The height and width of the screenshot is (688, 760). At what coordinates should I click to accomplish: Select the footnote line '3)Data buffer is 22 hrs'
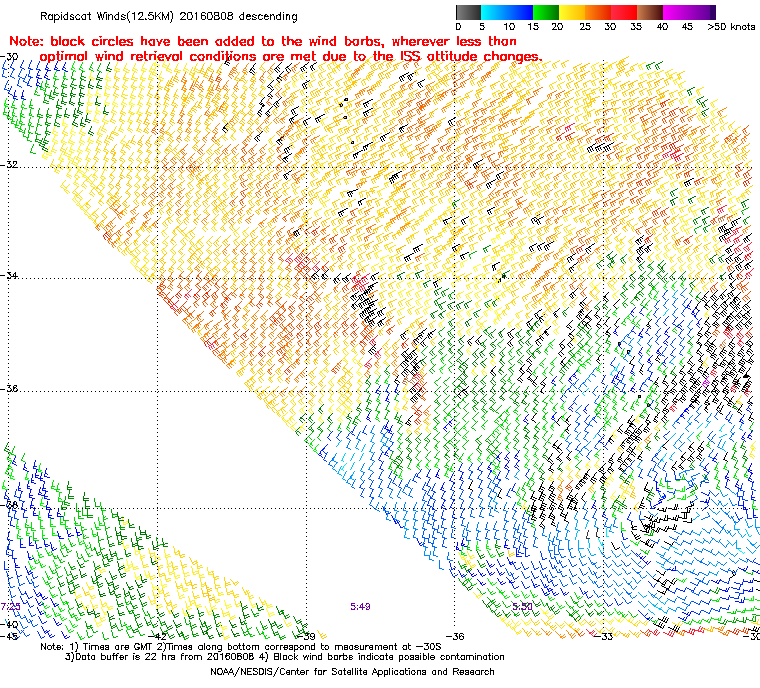point(285,657)
